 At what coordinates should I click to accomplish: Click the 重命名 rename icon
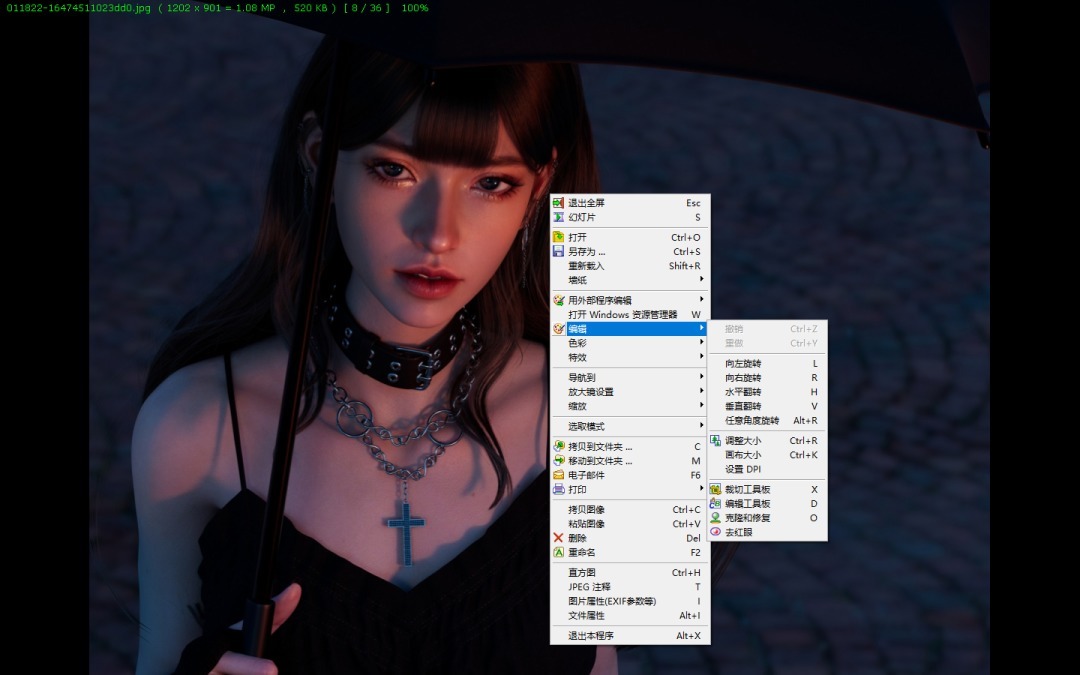558,552
